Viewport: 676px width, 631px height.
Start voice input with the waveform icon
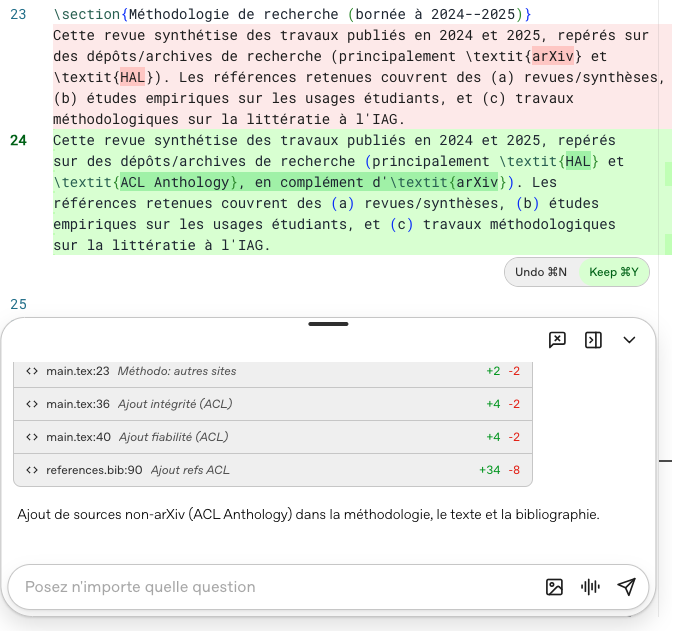pyautogui.click(x=590, y=587)
